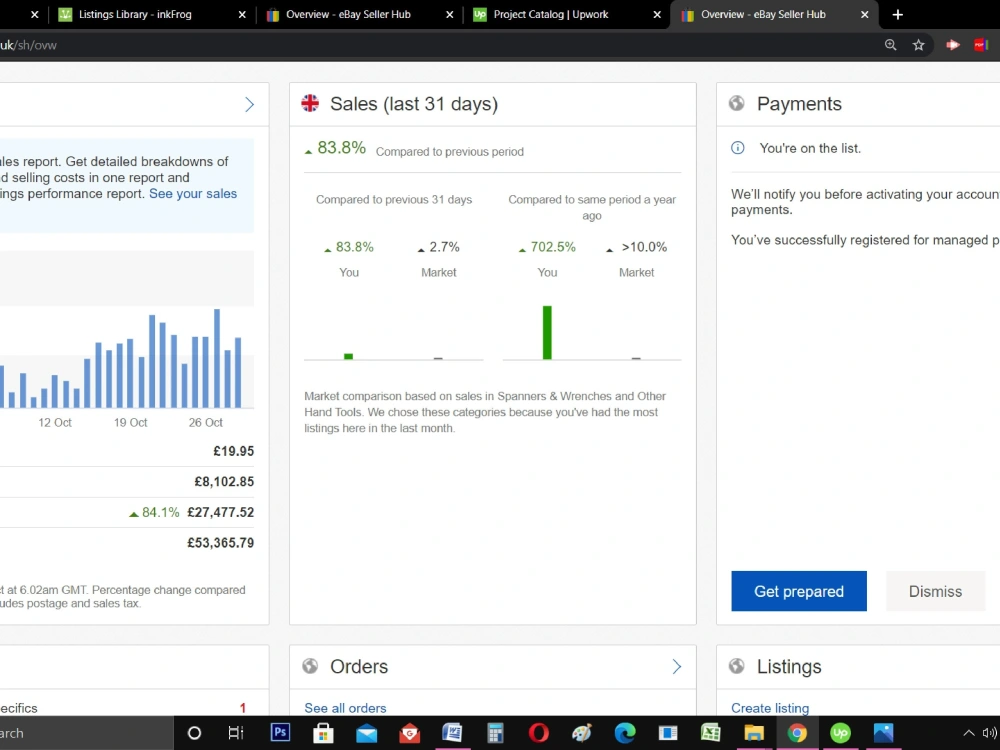Image resolution: width=1000 pixels, height=750 pixels.
Task: Show hidden system tray icons
Action: pyautogui.click(x=968, y=733)
